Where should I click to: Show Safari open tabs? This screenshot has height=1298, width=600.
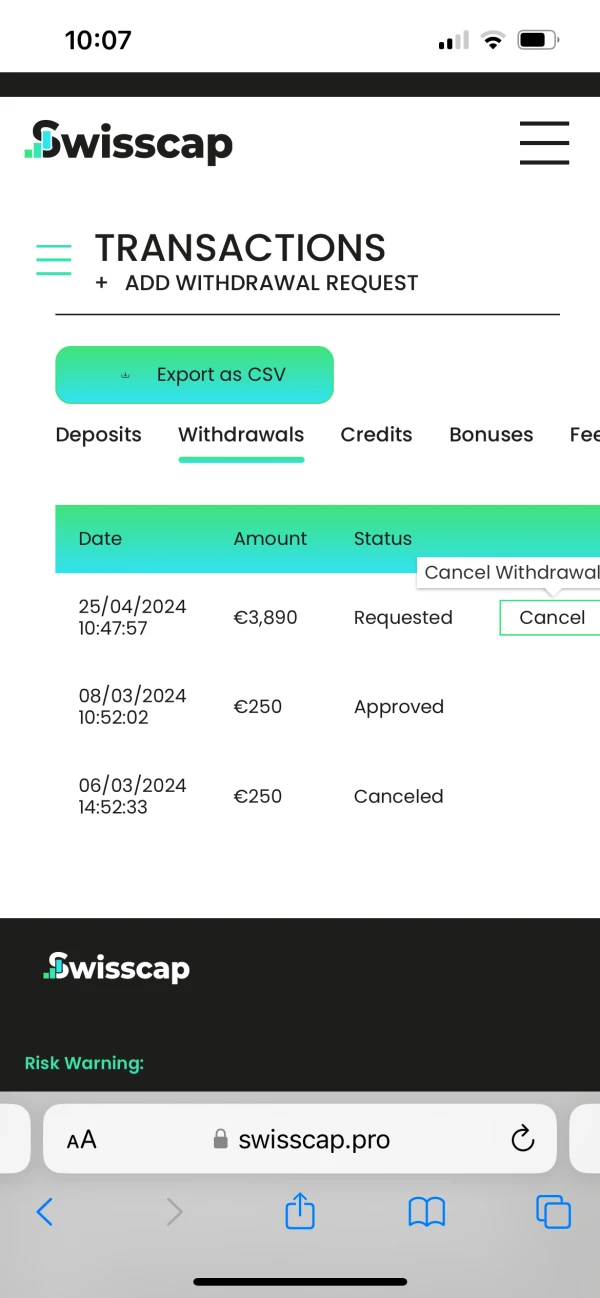pyautogui.click(x=553, y=1212)
